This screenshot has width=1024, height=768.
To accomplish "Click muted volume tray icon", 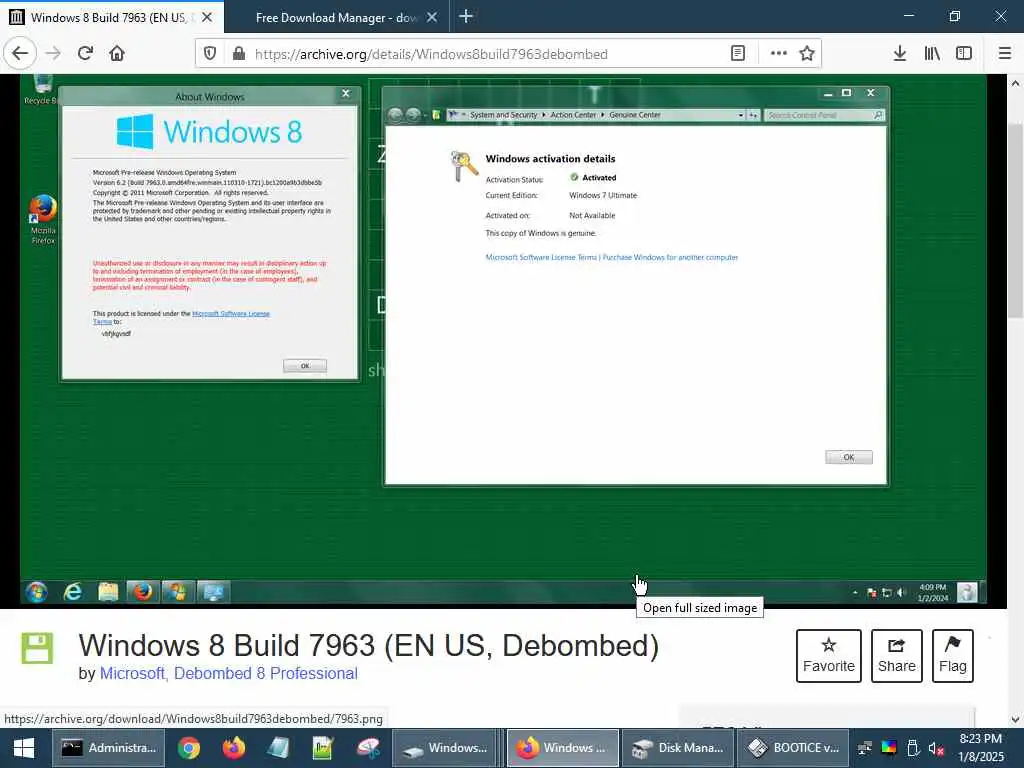I will click(936, 748).
